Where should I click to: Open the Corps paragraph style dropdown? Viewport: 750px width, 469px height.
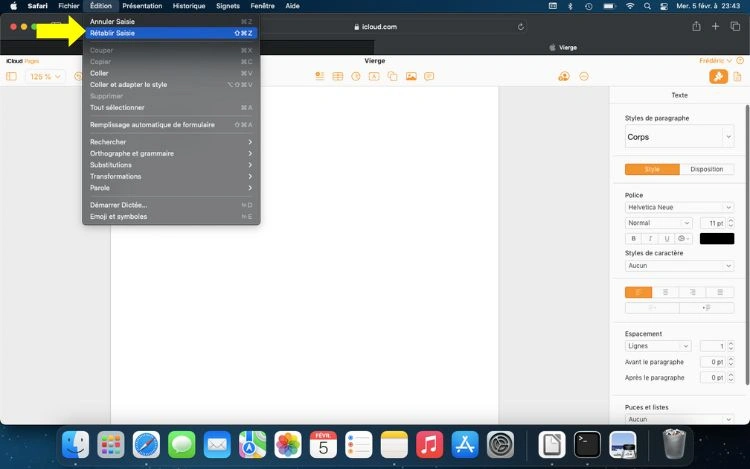[x=679, y=137]
